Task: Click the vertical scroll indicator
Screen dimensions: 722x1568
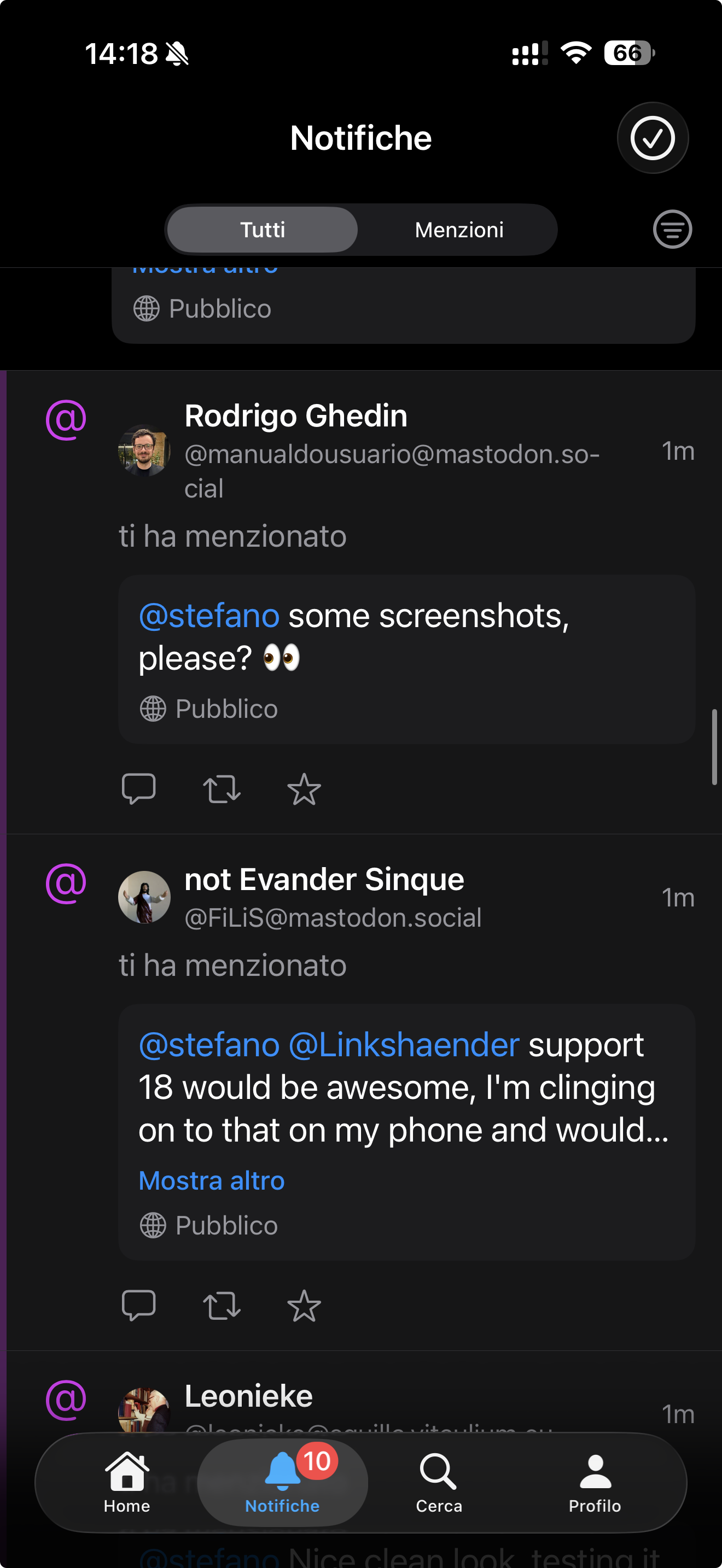Action: pos(714,747)
